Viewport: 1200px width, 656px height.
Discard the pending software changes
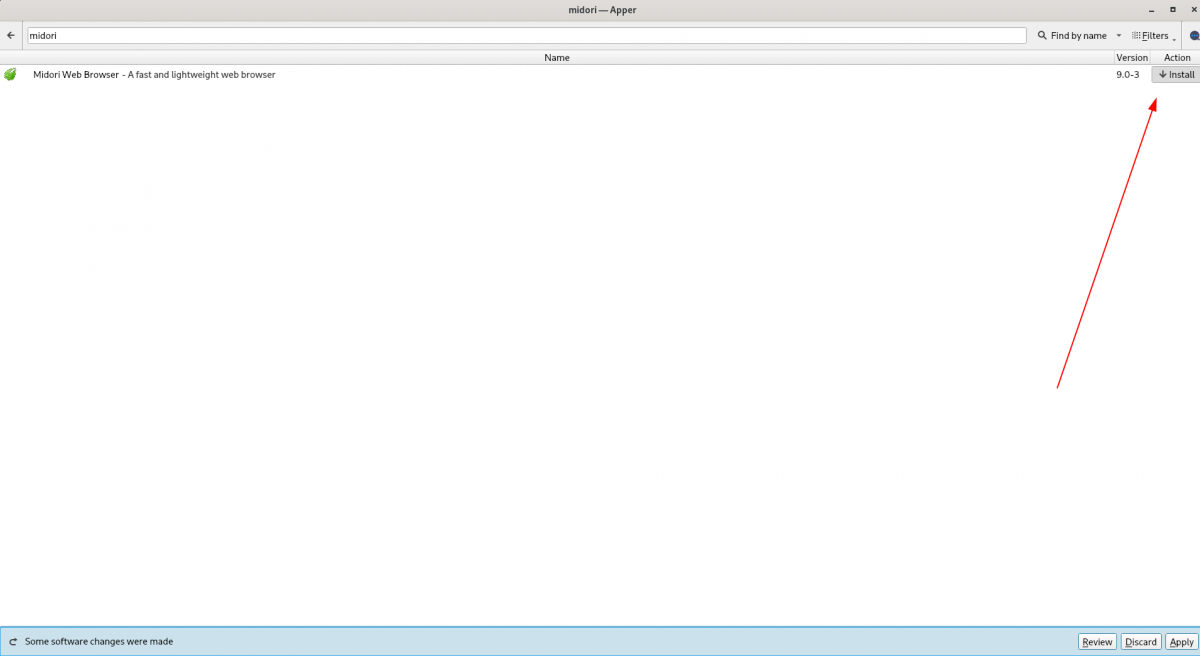pyautogui.click(x=1140, y=642)
